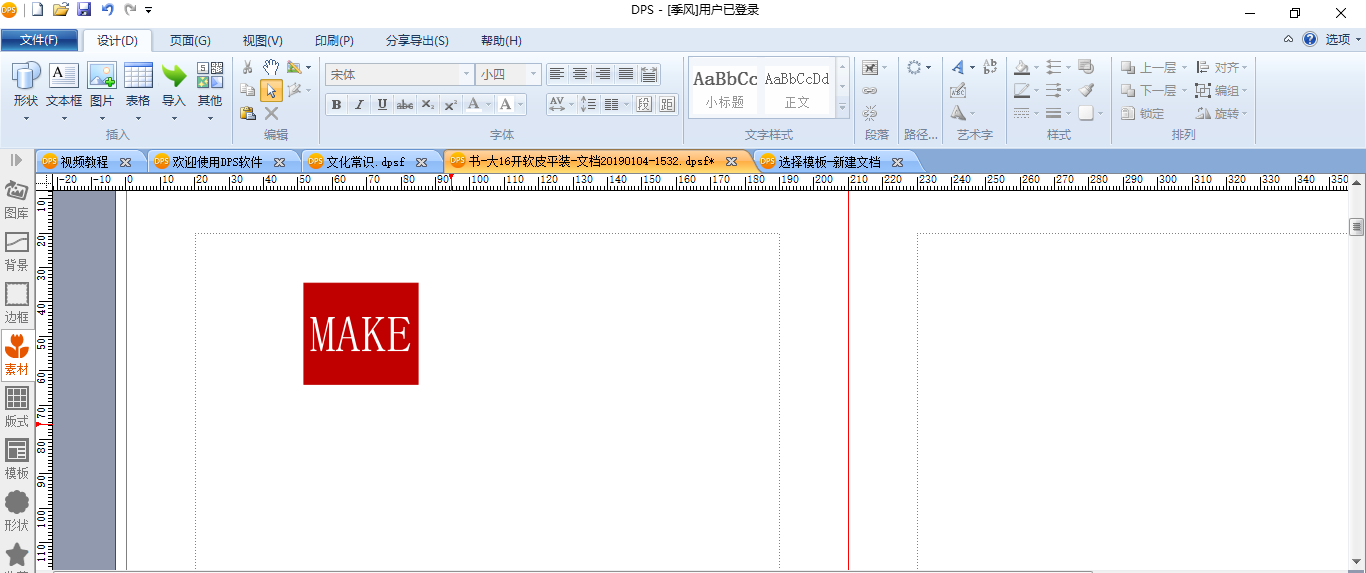
Task: Click the scissors cut icon
Action: [x=248, y=67]
